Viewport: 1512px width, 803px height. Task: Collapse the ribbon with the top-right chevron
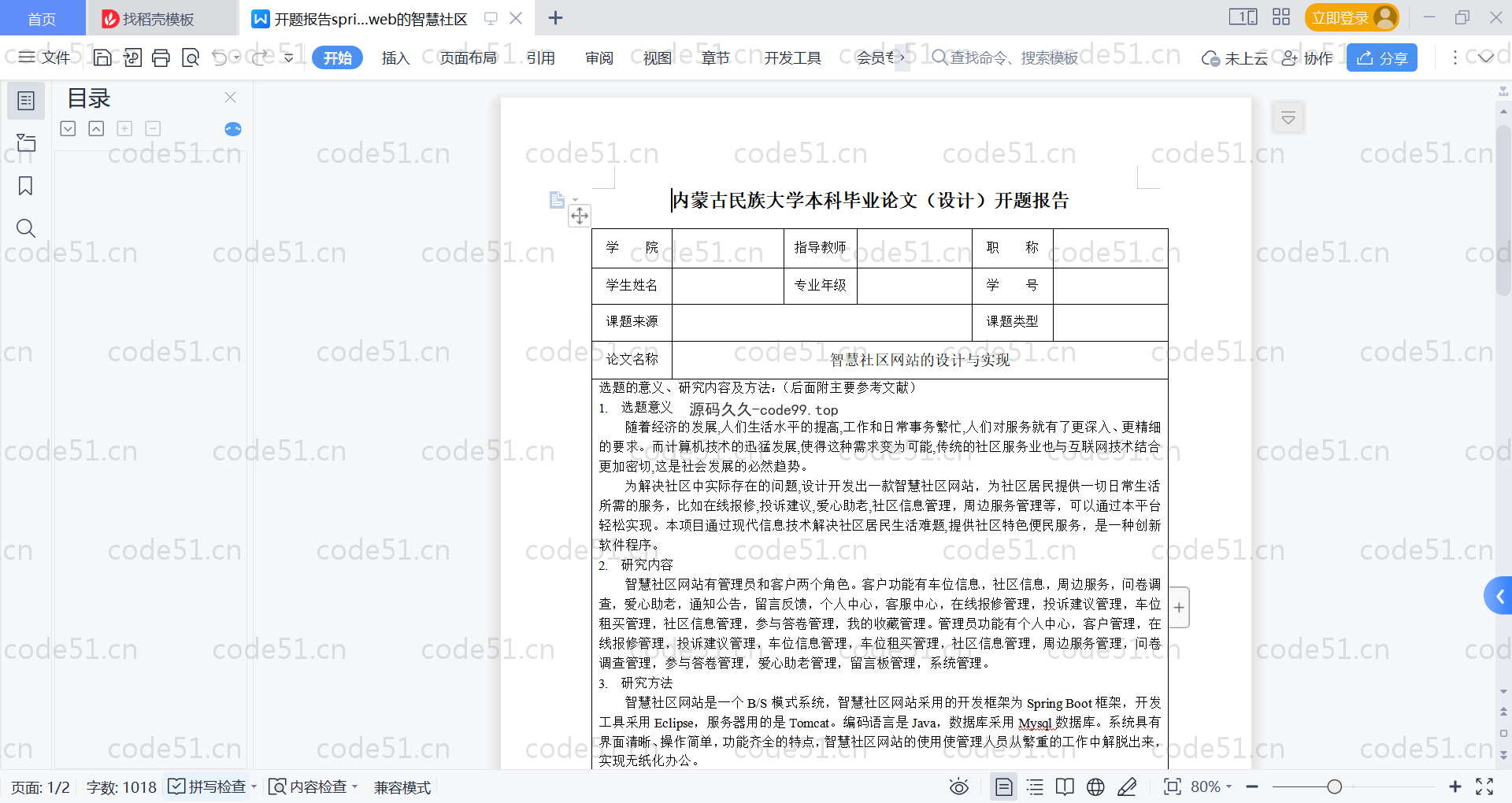click(1485, 57)
